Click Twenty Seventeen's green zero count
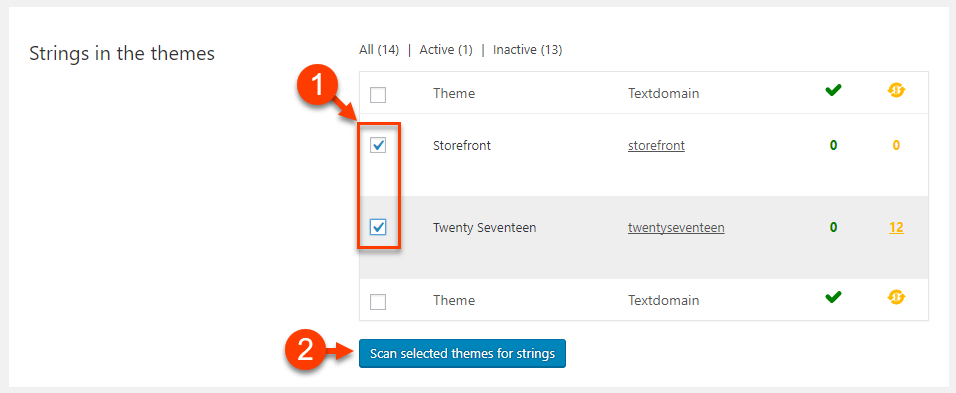This screenshot has height=393, width=956. coord(833,228)
